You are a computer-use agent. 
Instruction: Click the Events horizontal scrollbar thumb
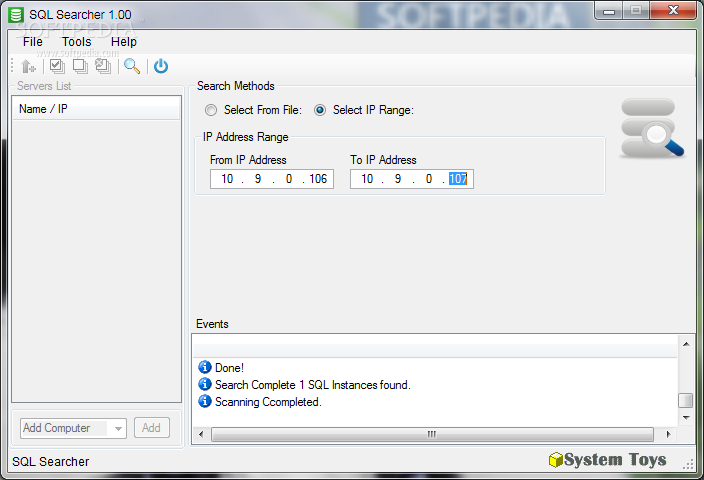432,434
